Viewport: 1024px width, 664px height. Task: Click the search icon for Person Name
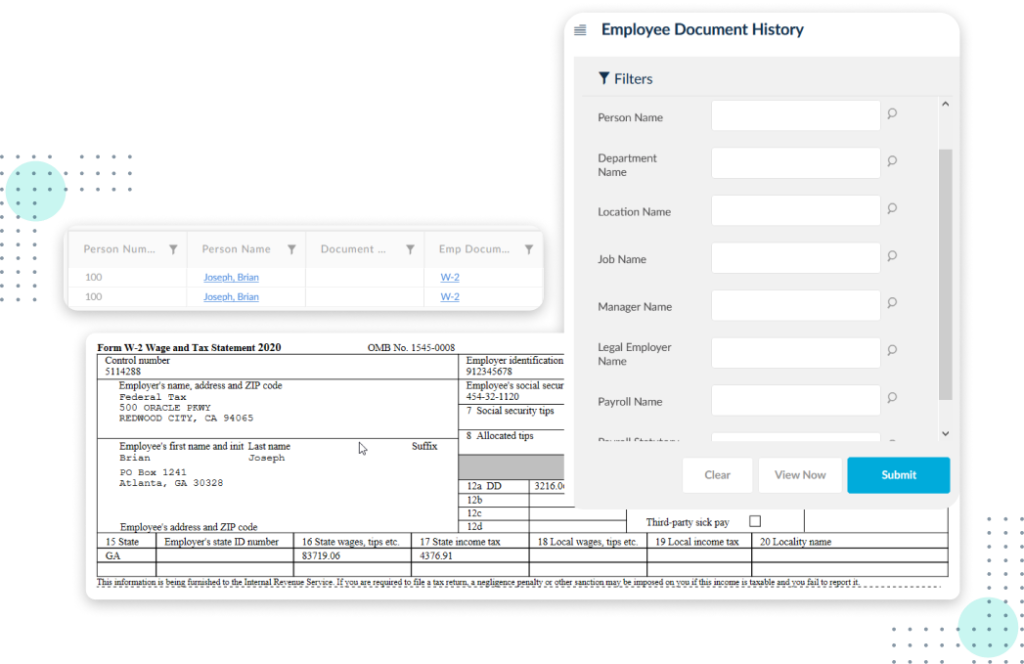892,114
